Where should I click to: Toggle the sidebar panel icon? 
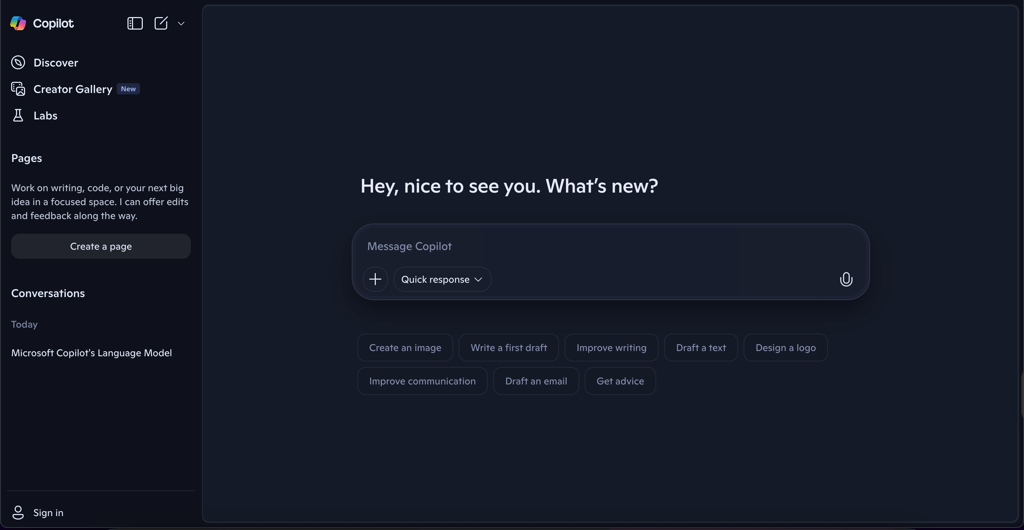coord(135,23)
